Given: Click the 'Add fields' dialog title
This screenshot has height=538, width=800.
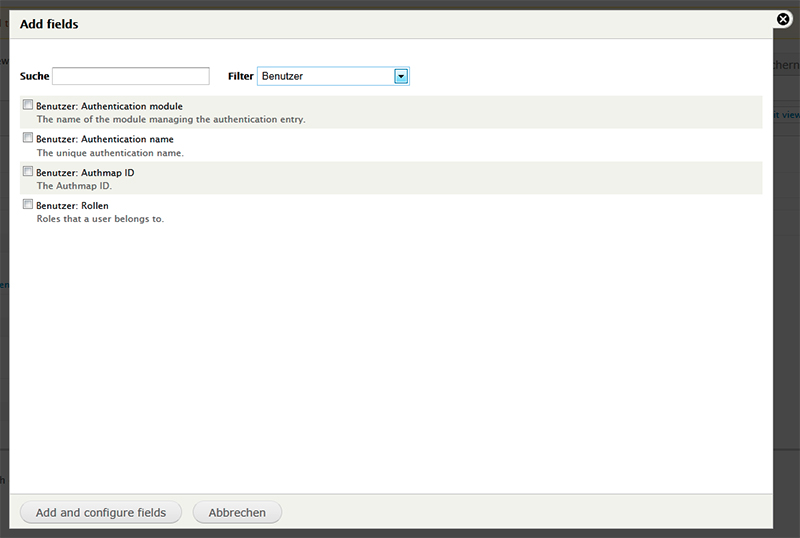Looking at the screenshot, I should (49, 24).
